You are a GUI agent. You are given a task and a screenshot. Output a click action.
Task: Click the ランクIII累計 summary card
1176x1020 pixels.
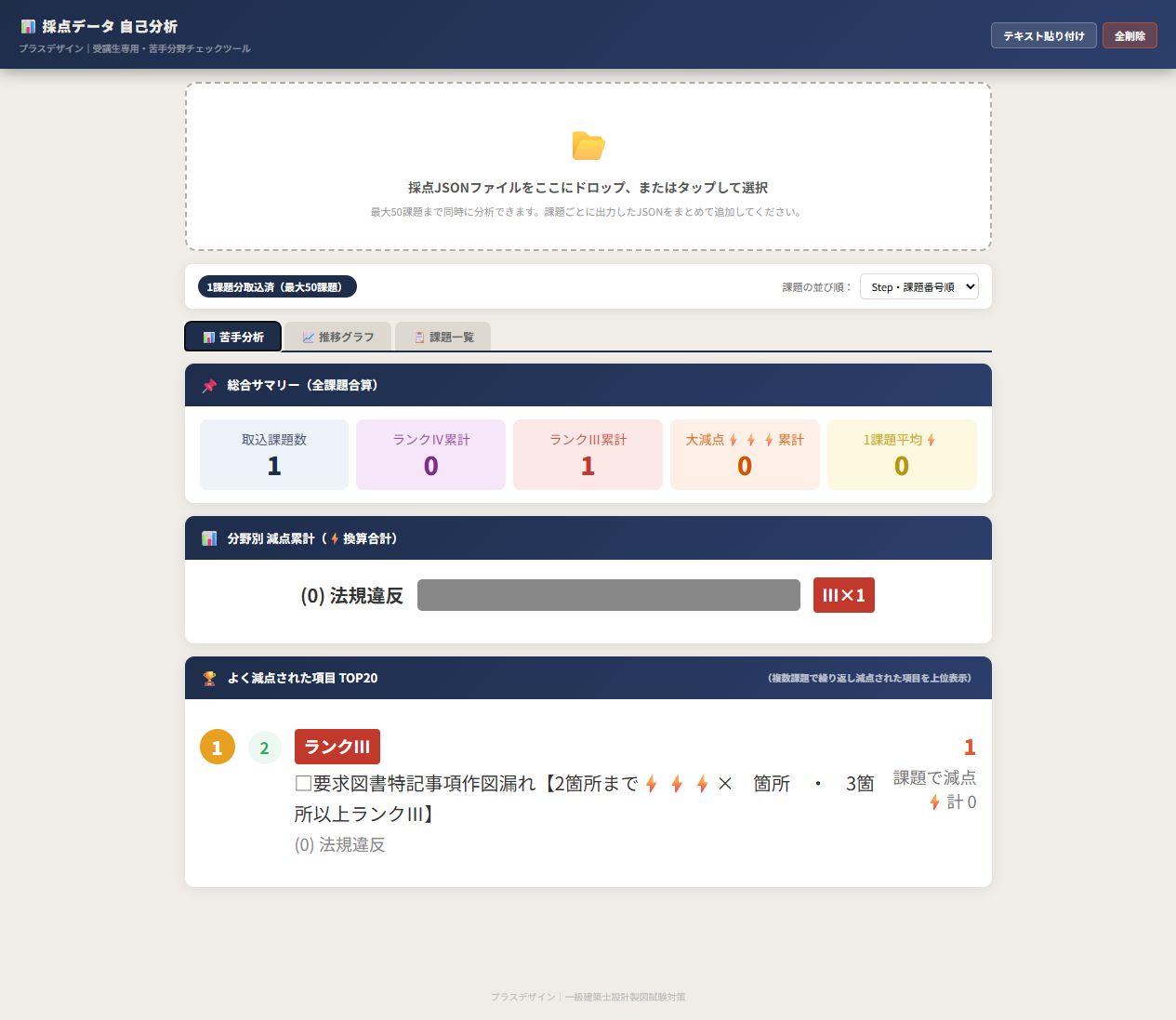pyautogui.click(x=588, y=455)
